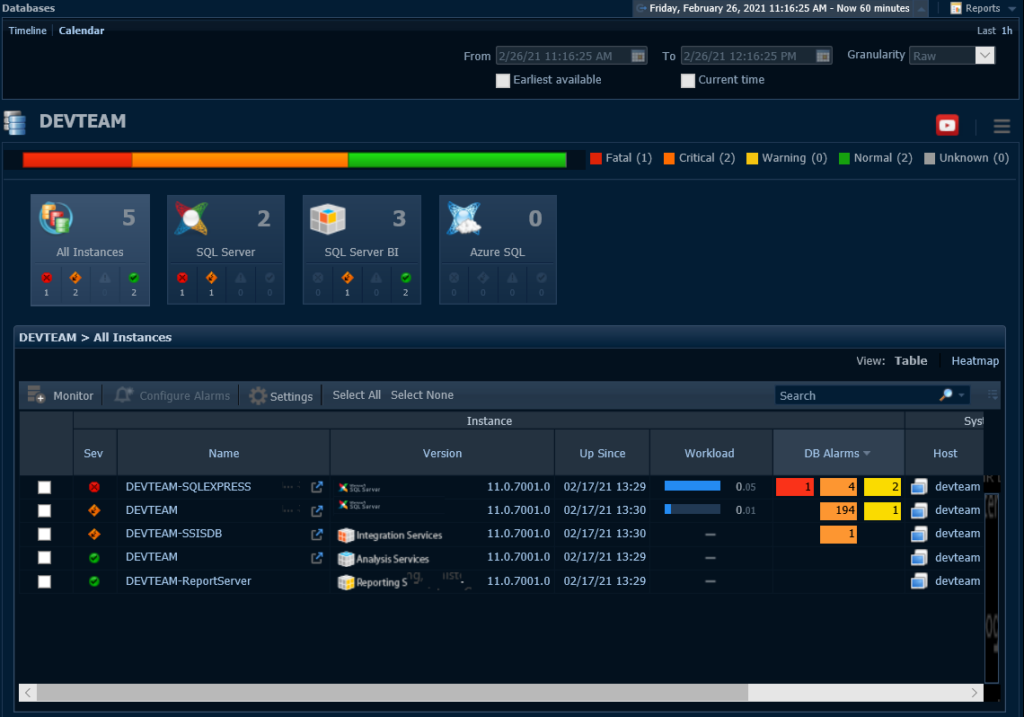Click the Critical (2) legend entry
The height and width of the screenshot is (717, 1024).
click(699, 158)
